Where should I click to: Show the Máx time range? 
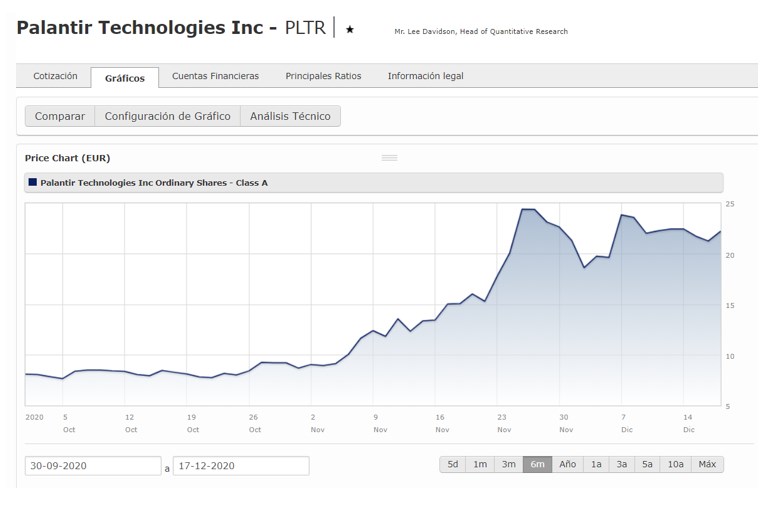pyautogui.click(x=707, y=464)
